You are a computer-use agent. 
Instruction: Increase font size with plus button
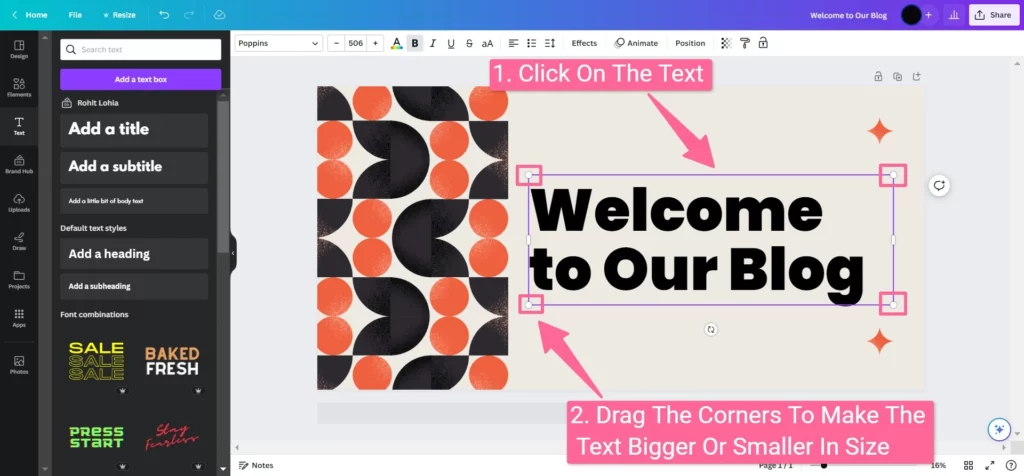[375, 43]
